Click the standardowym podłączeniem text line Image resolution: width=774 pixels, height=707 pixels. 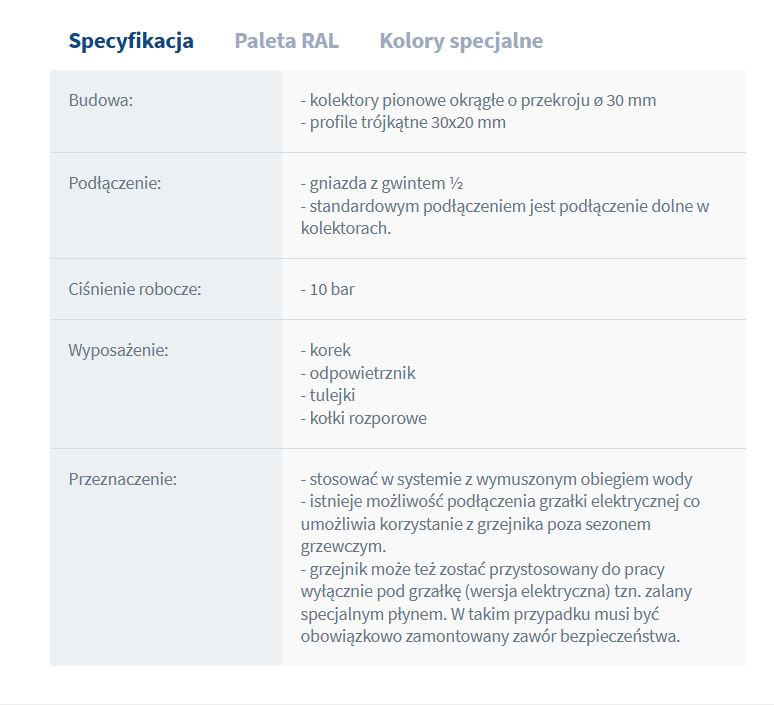tap(505, 206)
